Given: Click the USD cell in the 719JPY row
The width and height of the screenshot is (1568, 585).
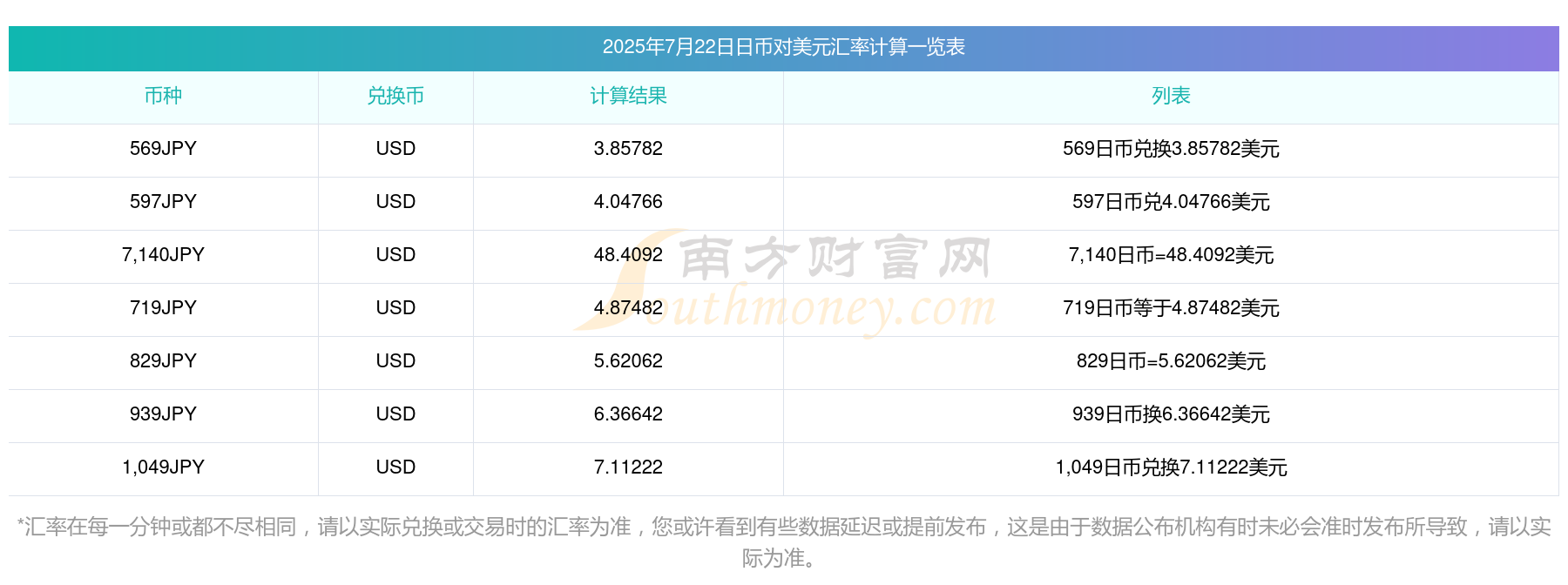Looking at the screenshot, I should (395, 308).
